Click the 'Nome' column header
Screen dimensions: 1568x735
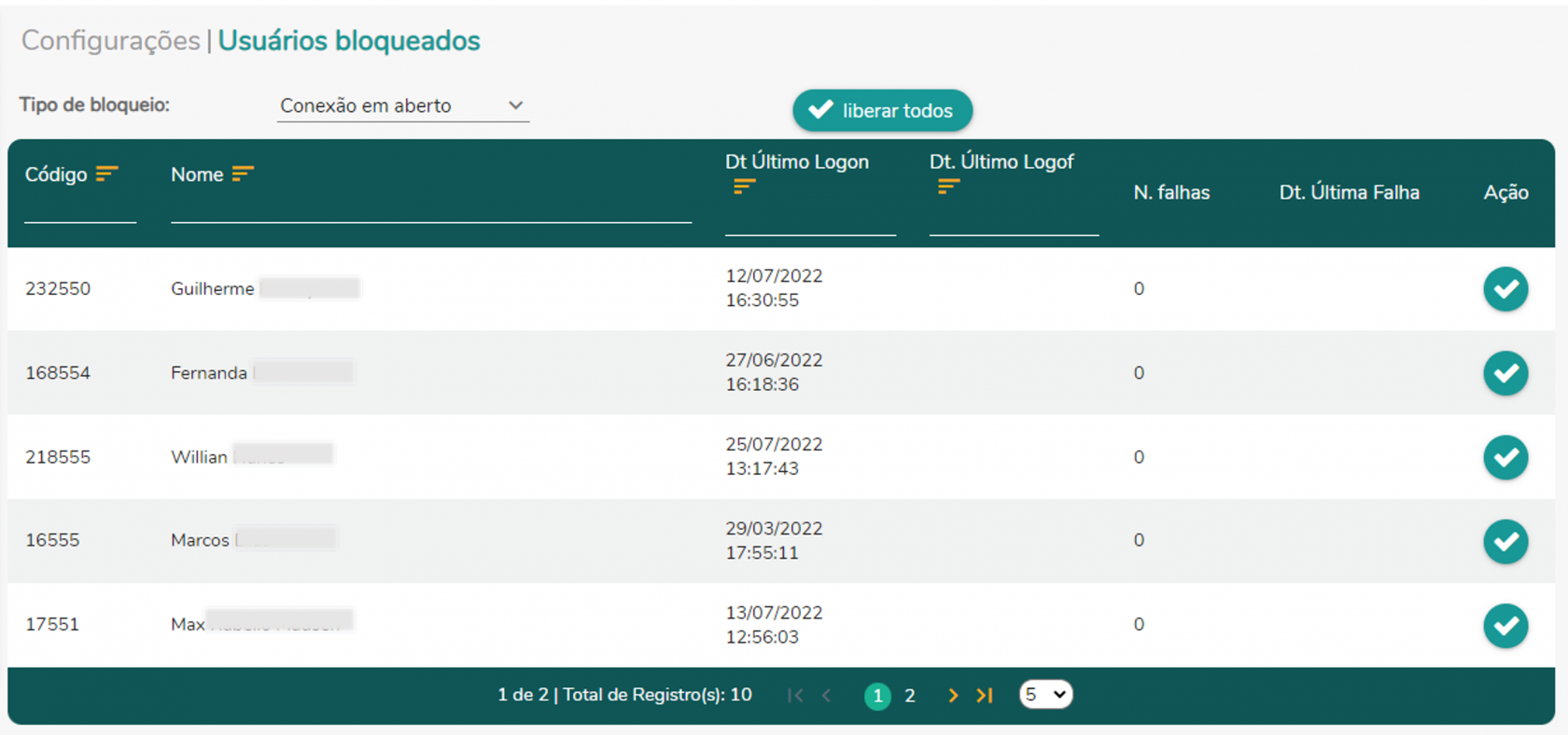click(x=197, y=174)
